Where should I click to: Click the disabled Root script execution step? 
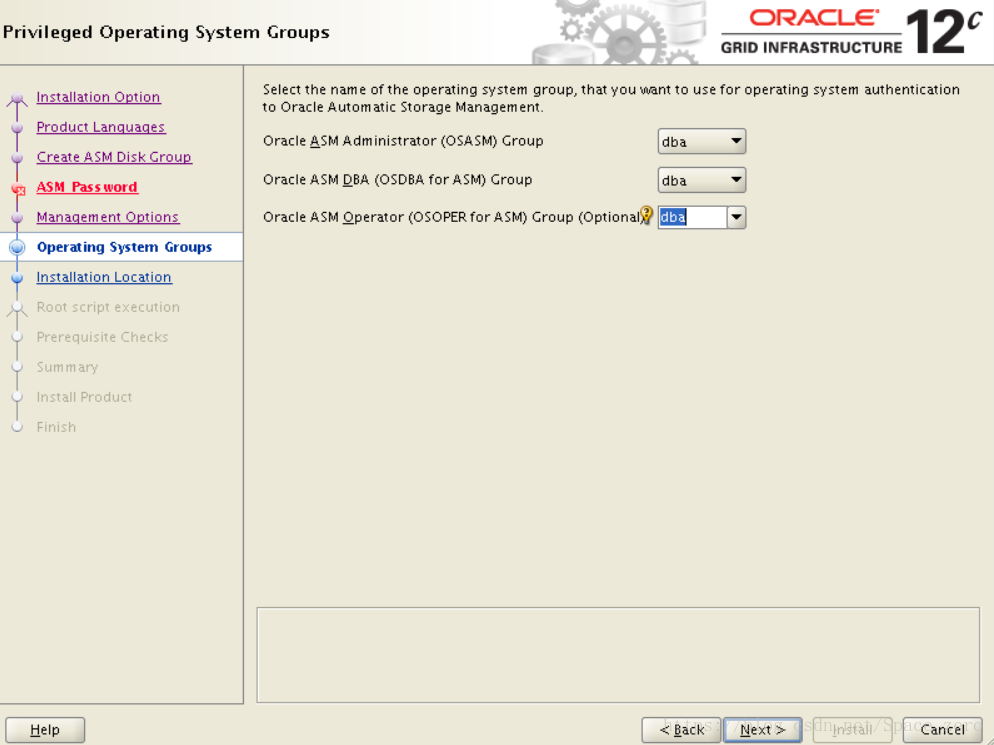[108, 307]
